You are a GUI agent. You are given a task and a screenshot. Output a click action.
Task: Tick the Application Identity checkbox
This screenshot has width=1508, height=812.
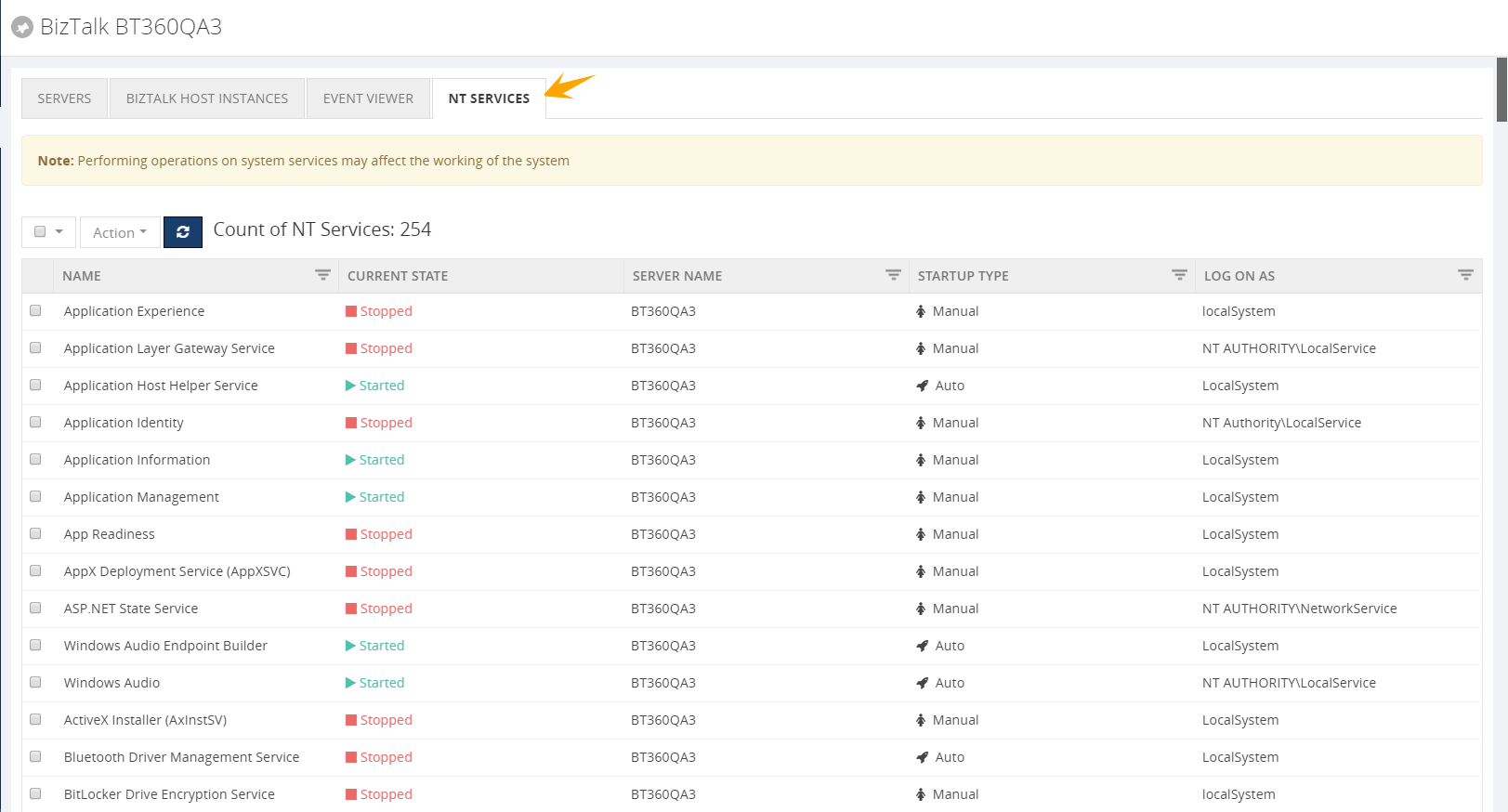click(x=35, y=422)
